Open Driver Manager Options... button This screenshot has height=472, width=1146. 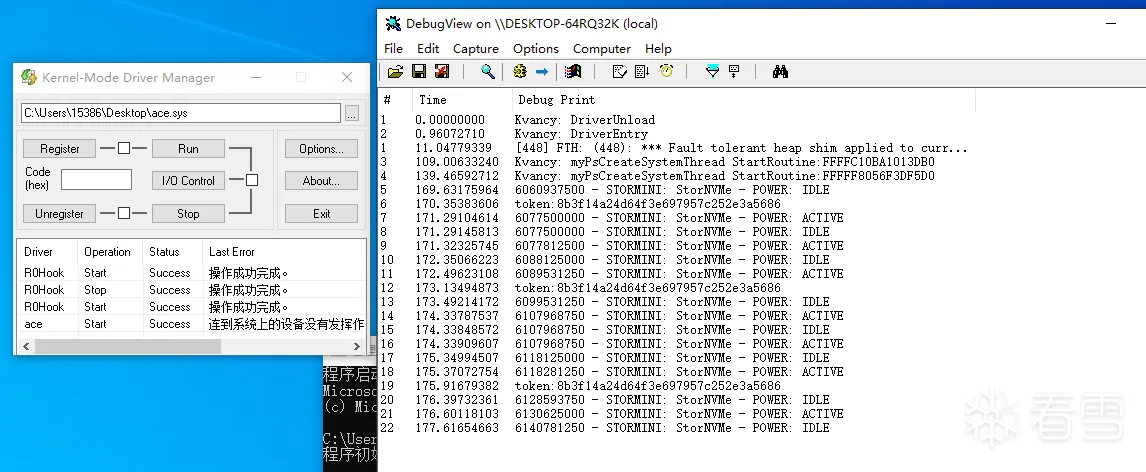click(322, 148)
